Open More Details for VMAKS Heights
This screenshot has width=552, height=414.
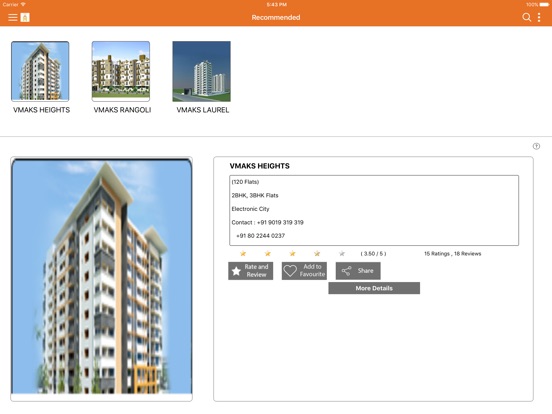pyautogui.click(x=374, y=288)
